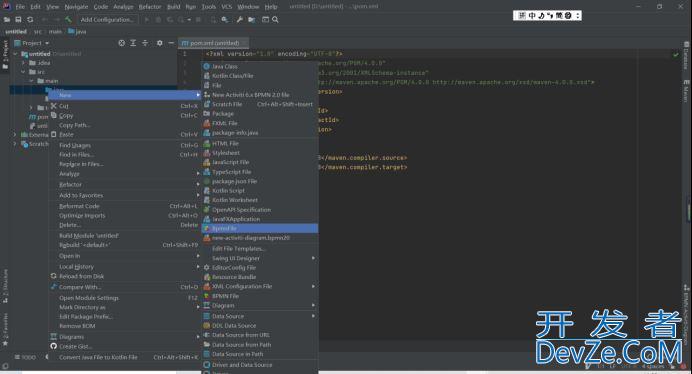Open the Database tool window on right edge
The width and height of the screenshot is (692, 374).
coord(686,55)
